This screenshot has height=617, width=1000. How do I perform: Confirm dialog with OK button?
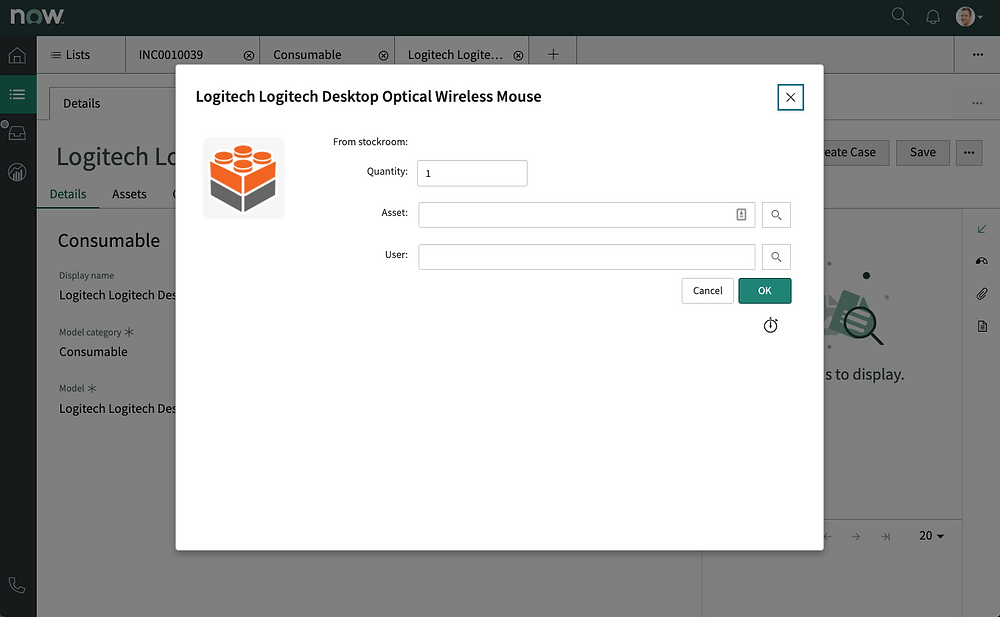tap(765, 291)
